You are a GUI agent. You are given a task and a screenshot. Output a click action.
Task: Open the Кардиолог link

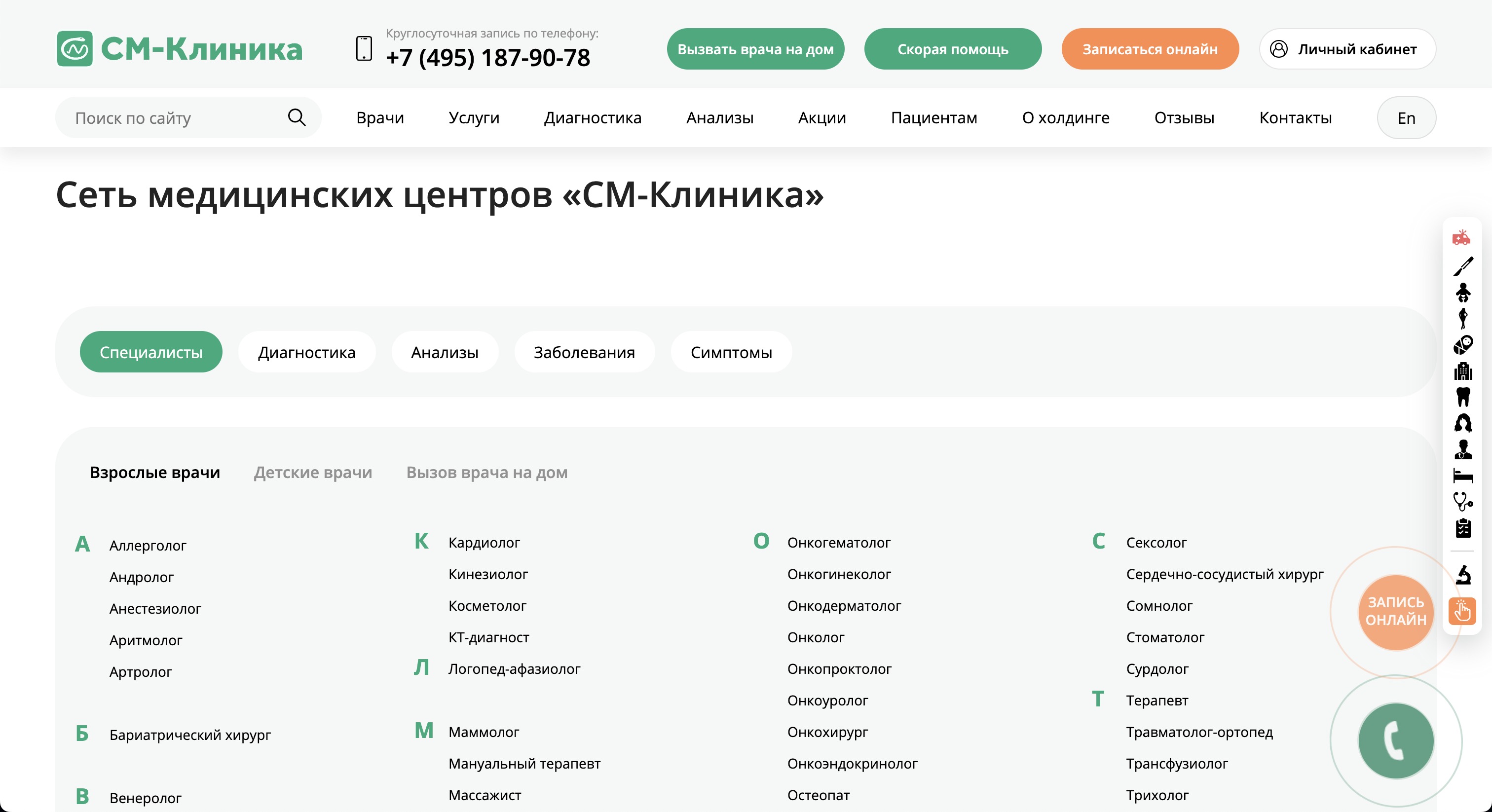484,543
